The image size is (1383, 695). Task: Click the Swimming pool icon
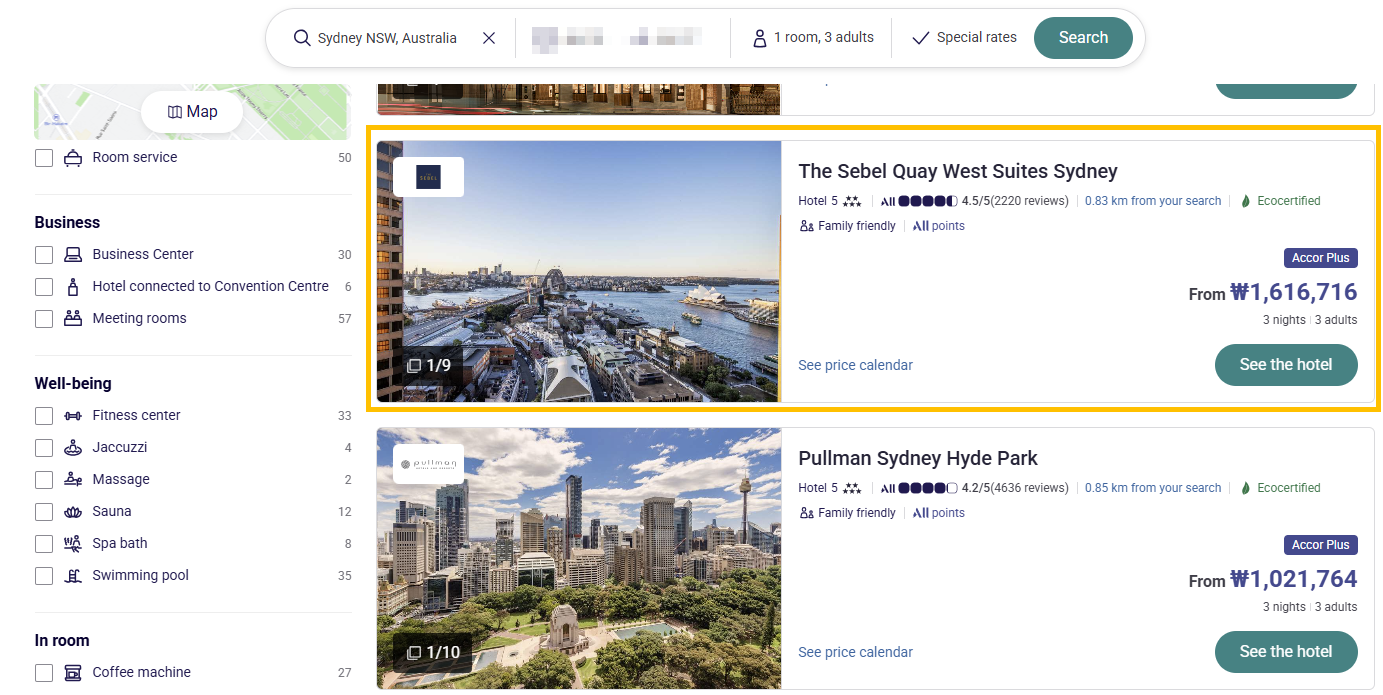tap(73, 576)
